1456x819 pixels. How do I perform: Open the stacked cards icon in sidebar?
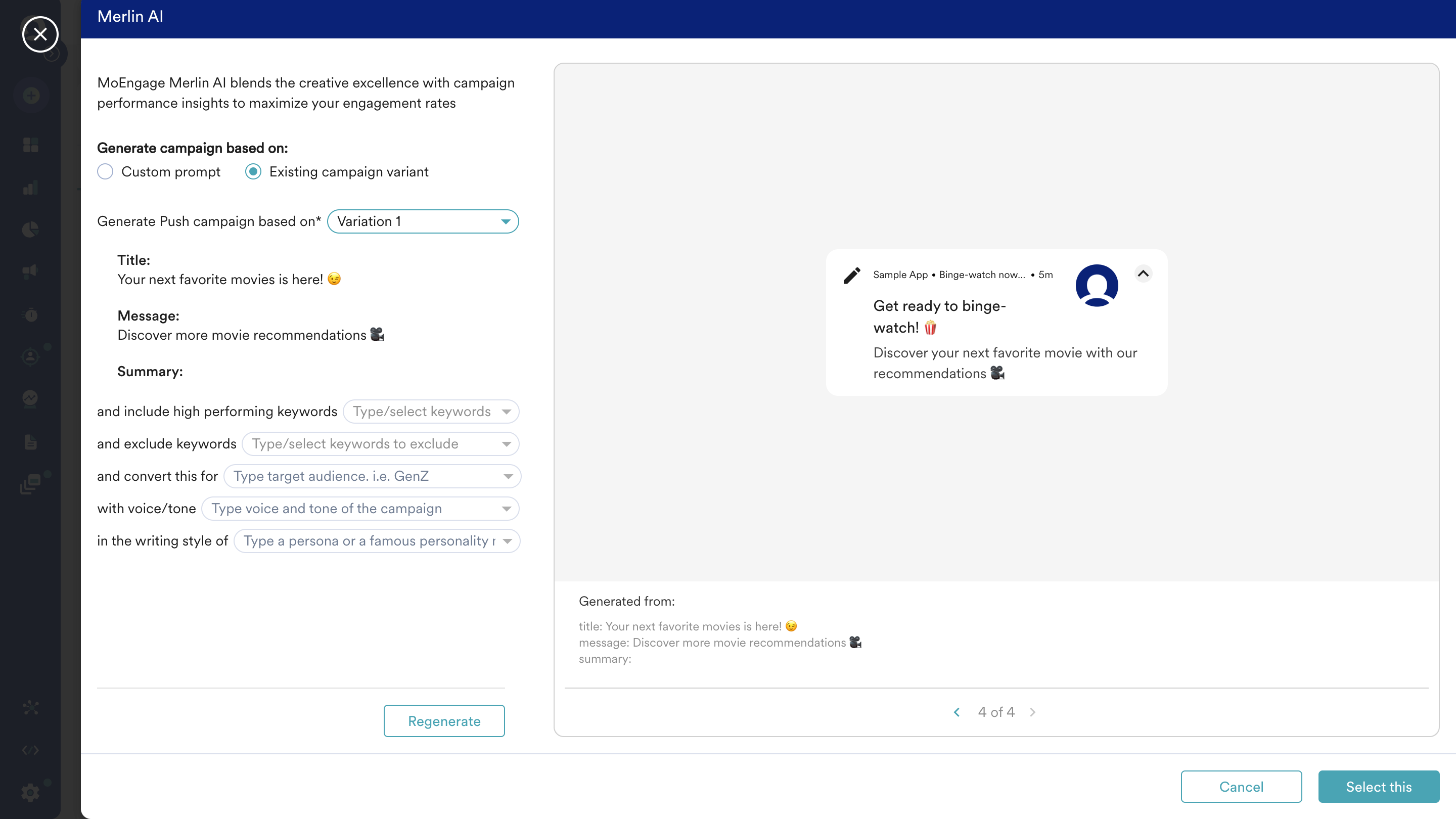point(30,484)
